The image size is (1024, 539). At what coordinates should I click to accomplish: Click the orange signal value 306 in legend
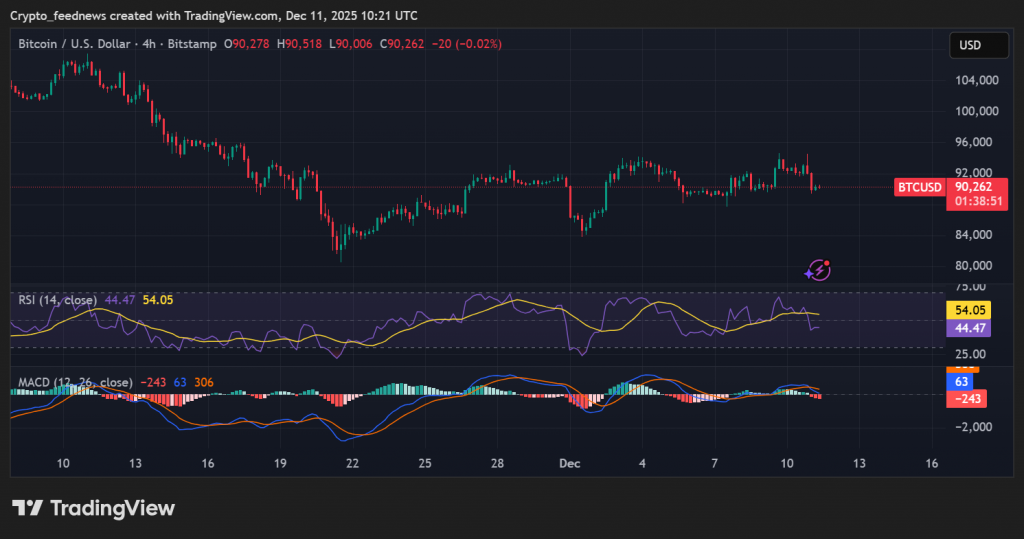click(x=204, y=382)
